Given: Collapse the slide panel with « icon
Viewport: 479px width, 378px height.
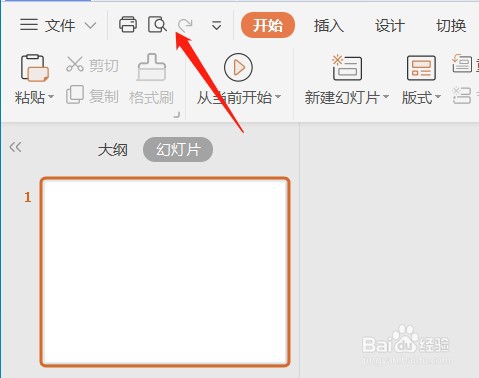Looking at the screenshot, I should [x=16, y=147].
